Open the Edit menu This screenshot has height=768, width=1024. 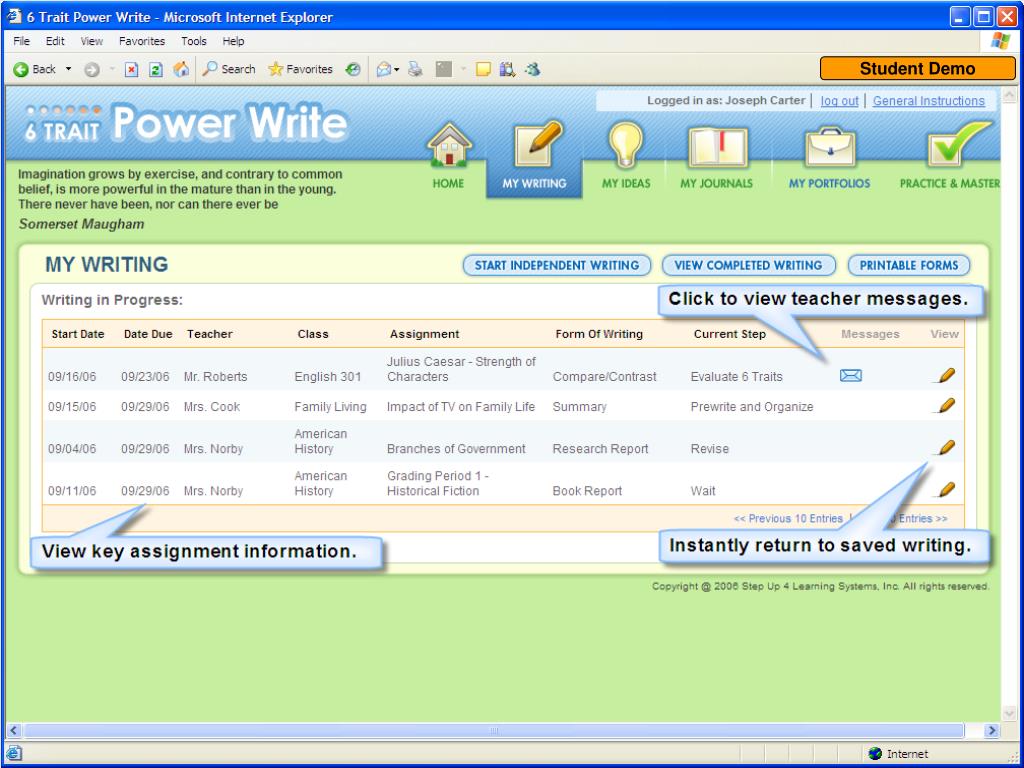55,41
